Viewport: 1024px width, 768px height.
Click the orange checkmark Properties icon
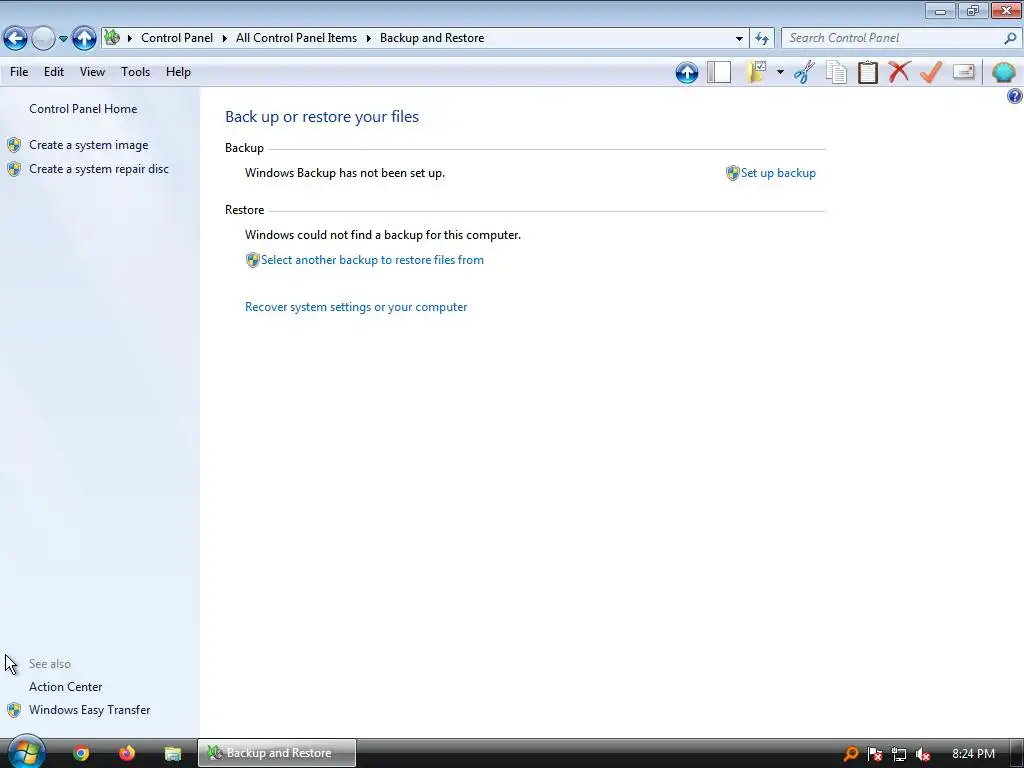point(931,72)
